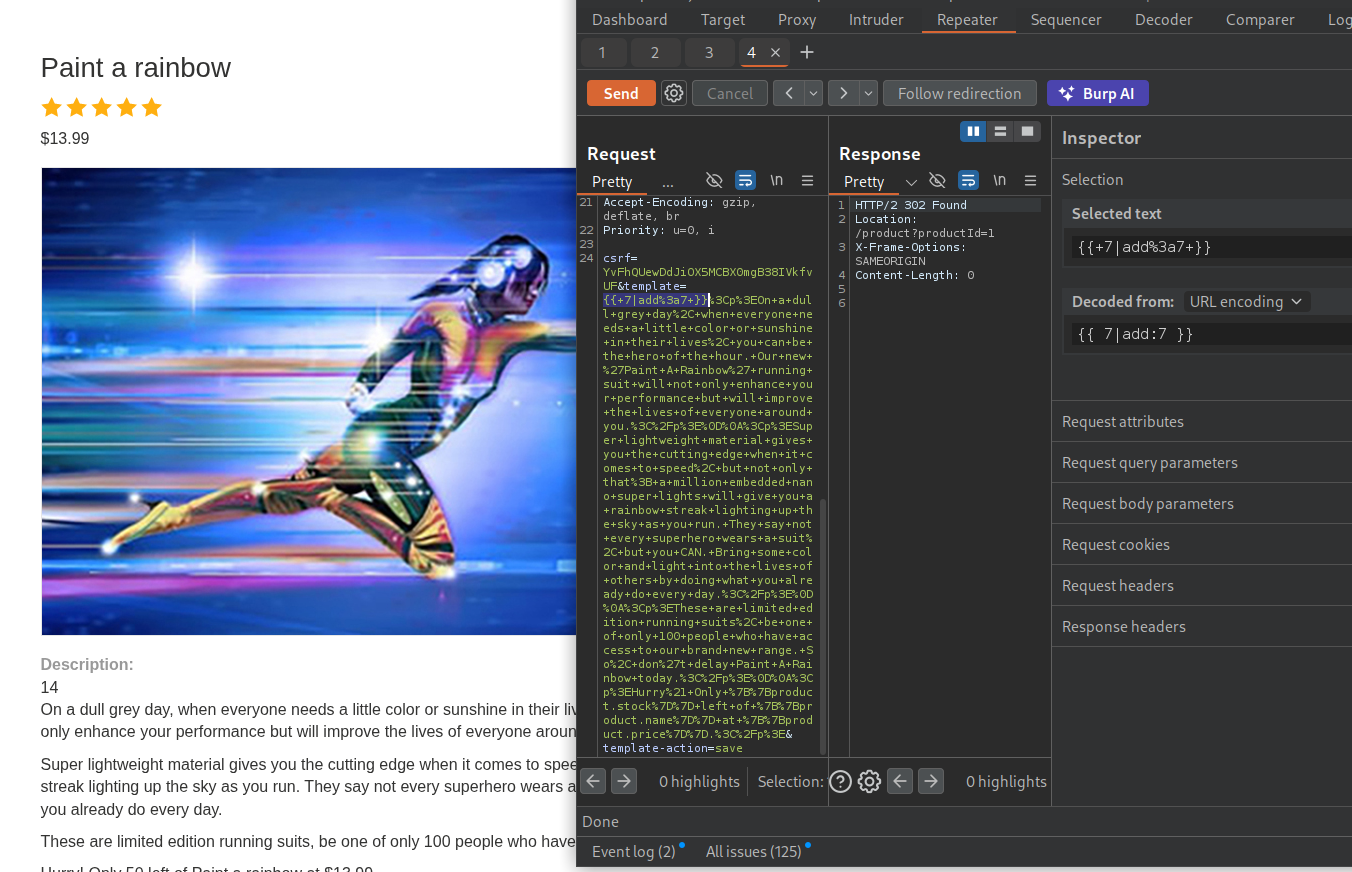The width and height of the screenshot is (1352, 872).
Task: Click the Response panel hamburger menu icon
Action: pyautogui.click(x=1030, y=181)
